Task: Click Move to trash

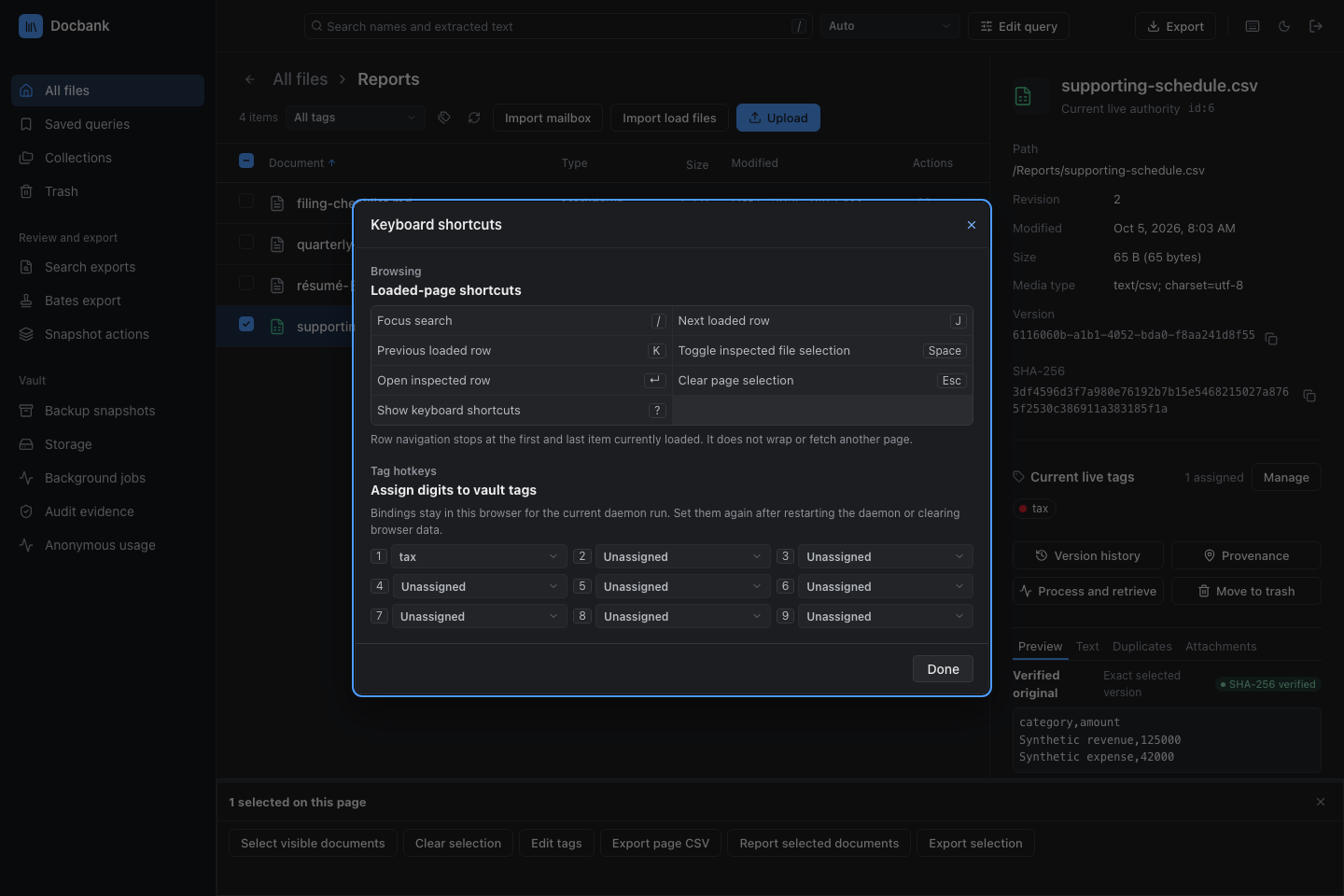Action: point(1246,591)
